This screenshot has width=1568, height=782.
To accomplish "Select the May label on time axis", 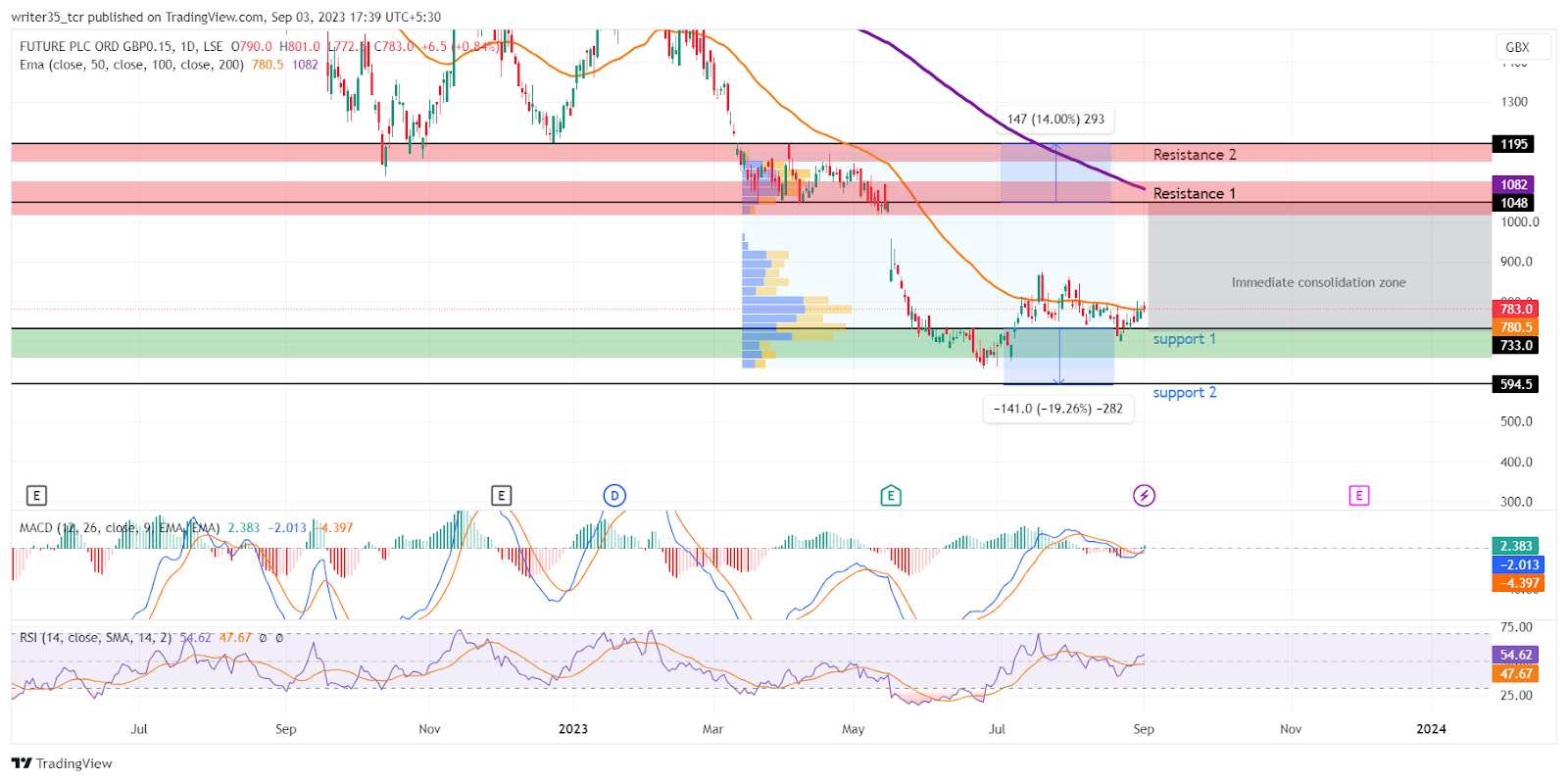I will [853, 729].
